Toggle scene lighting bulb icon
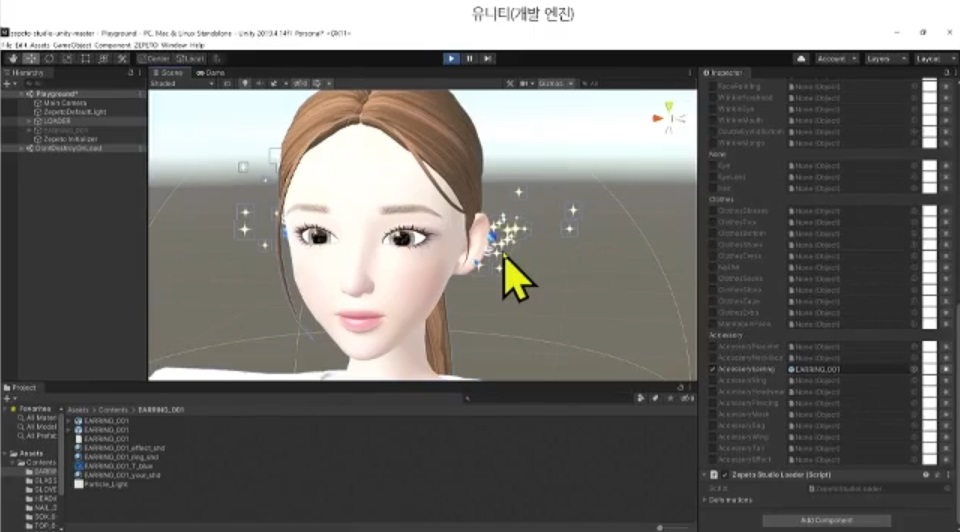The height and width of the screenshot is (532, 960). point(244,83)
